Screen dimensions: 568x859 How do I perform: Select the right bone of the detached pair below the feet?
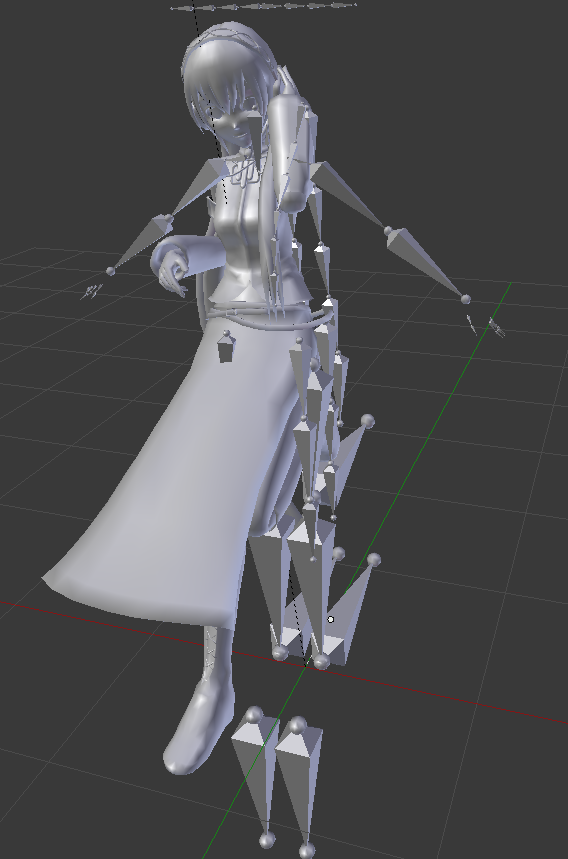coord(299,787)
